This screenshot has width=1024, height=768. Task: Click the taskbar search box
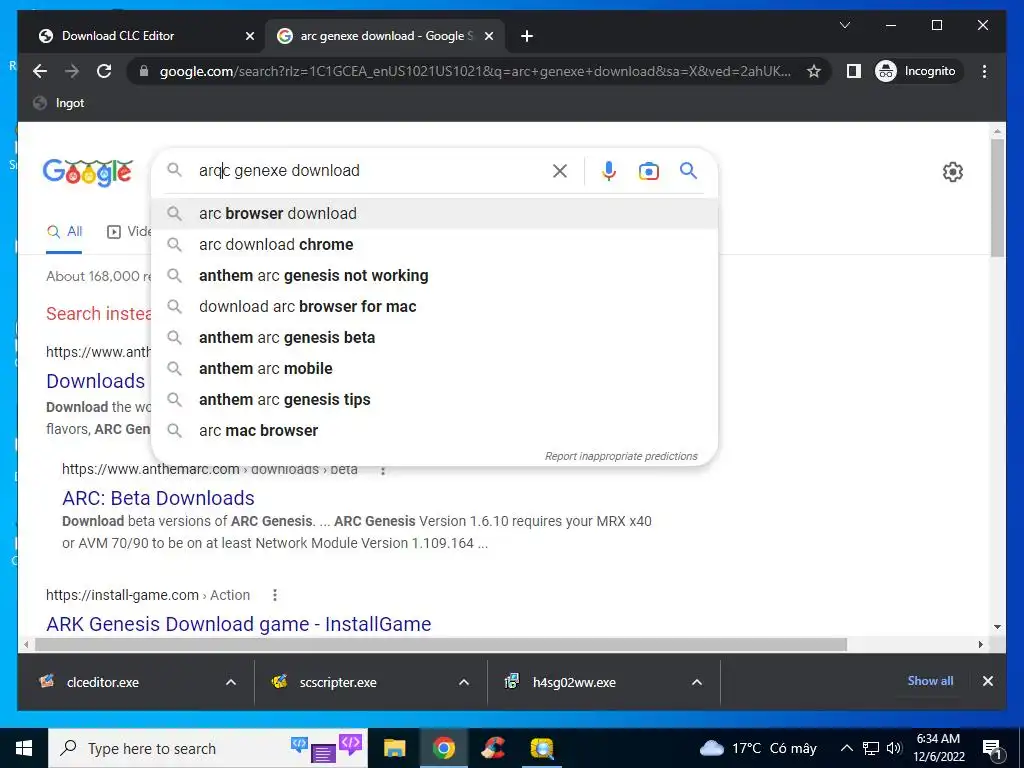coord(208,748)
